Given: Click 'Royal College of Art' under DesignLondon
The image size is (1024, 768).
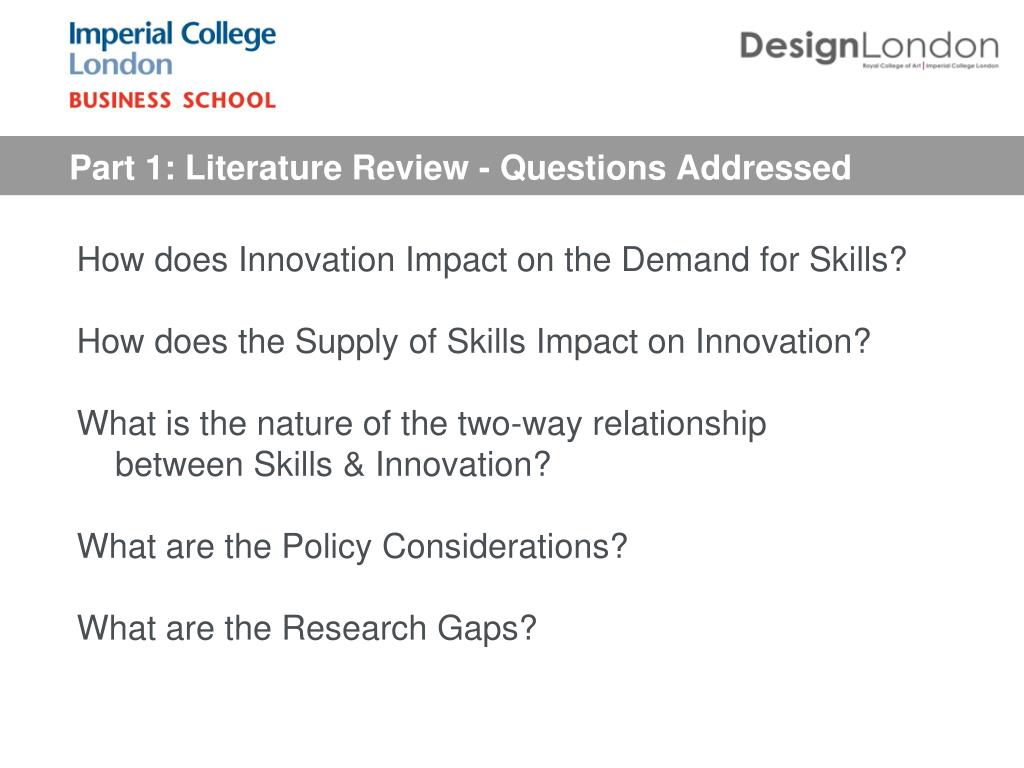Looking at the screenshot, I should tap(892, 66).
